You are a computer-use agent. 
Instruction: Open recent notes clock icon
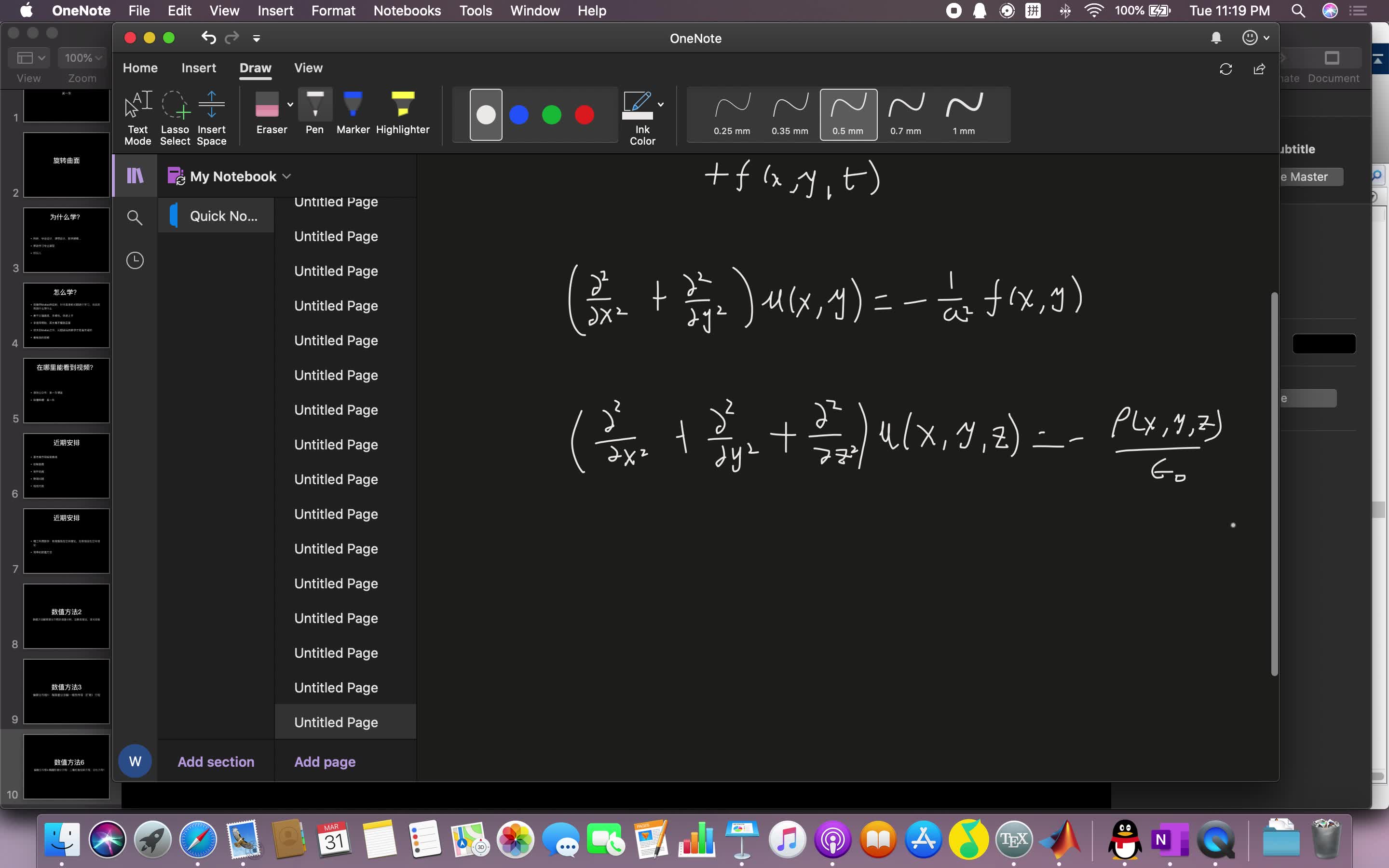click(134, 260)
